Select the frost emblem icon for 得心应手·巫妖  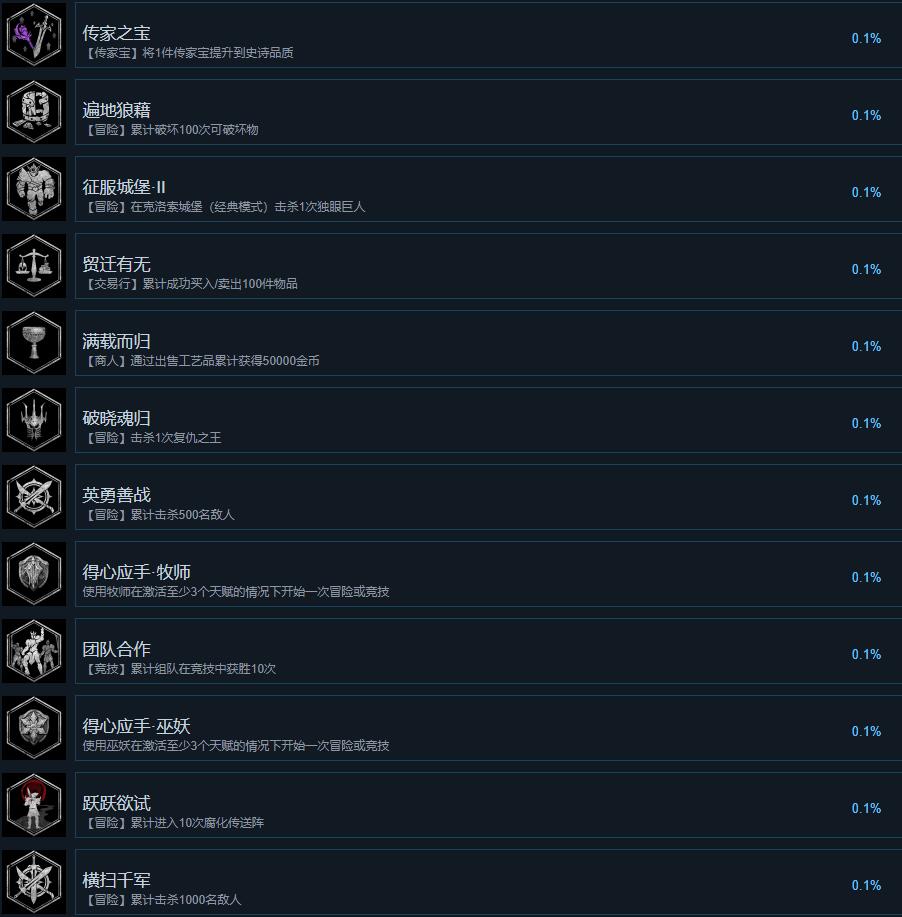34,728
